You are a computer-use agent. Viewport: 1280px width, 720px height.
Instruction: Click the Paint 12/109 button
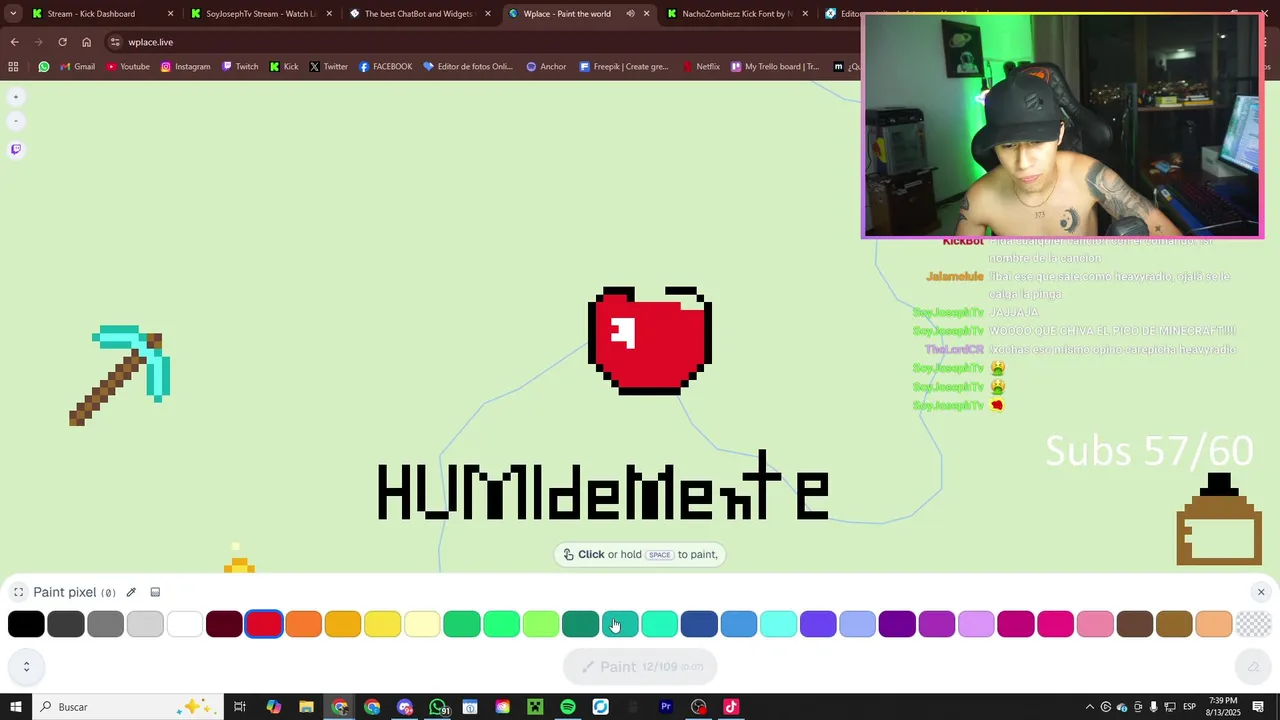(x=640, y=667)
